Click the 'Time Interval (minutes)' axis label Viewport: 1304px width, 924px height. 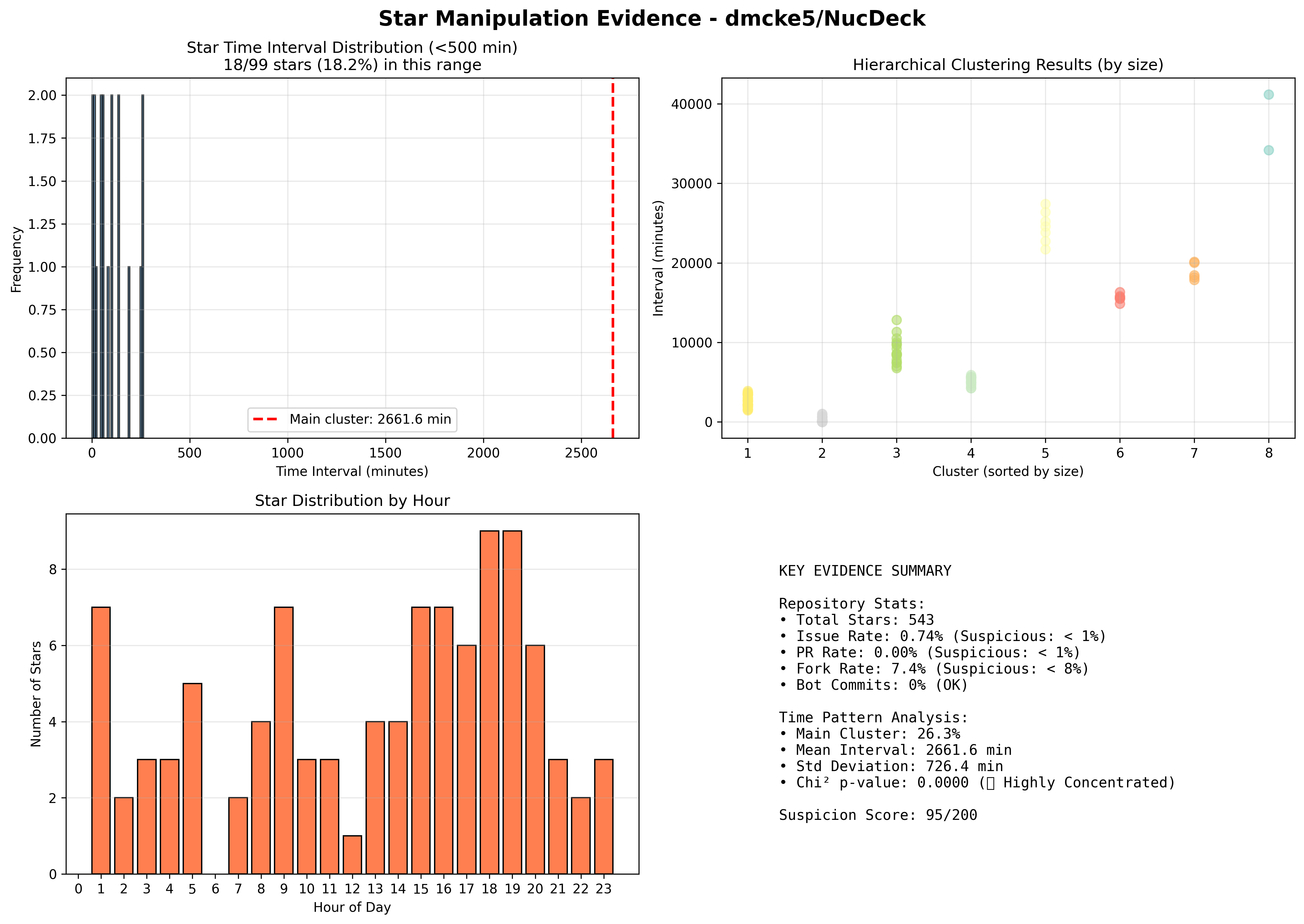point(352,472)
